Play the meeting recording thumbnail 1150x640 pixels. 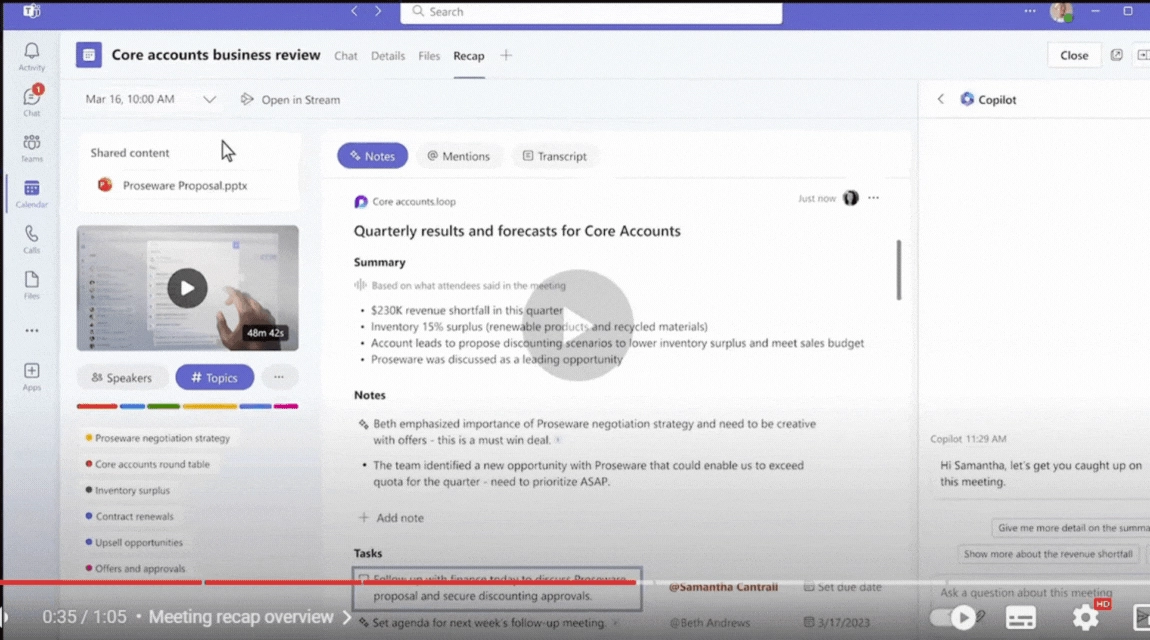187,288
